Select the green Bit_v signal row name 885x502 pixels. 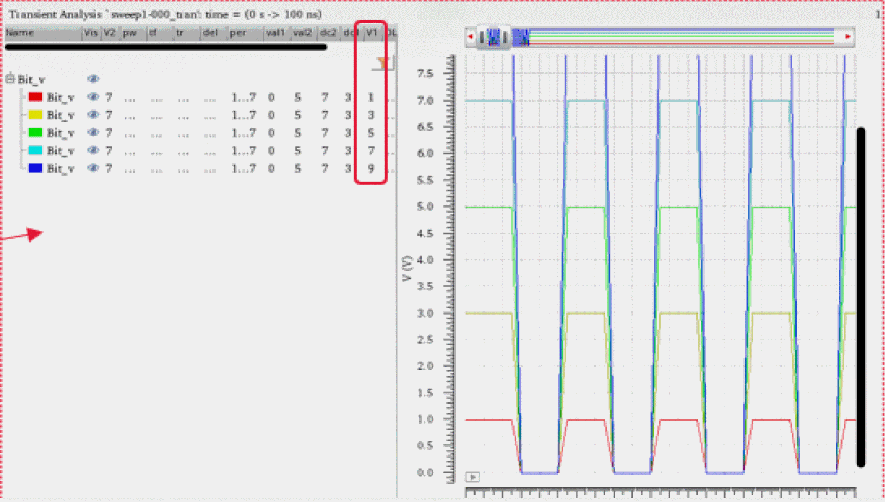point(61,133)
